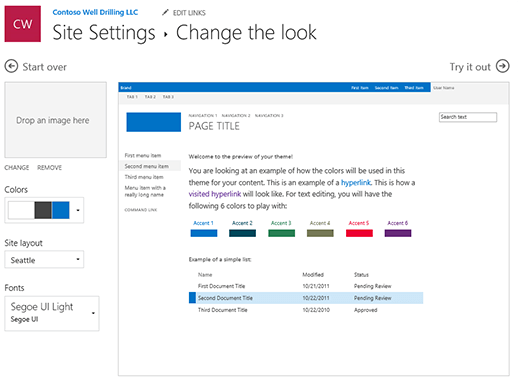Click Third menu item in preview sidebar

click(144, 177)
